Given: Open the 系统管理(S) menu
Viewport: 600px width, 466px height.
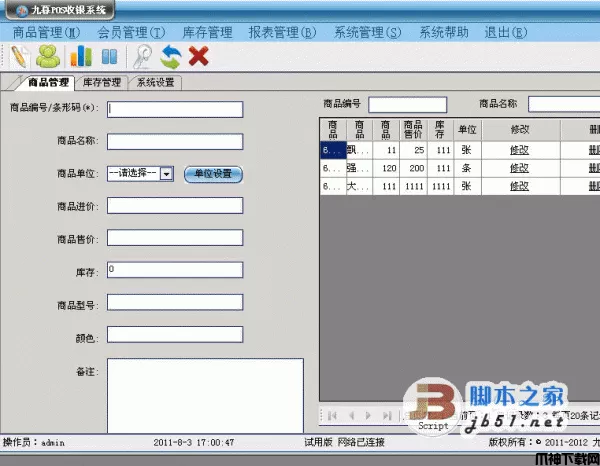Looking at the screenshot, I should [368, 33].
